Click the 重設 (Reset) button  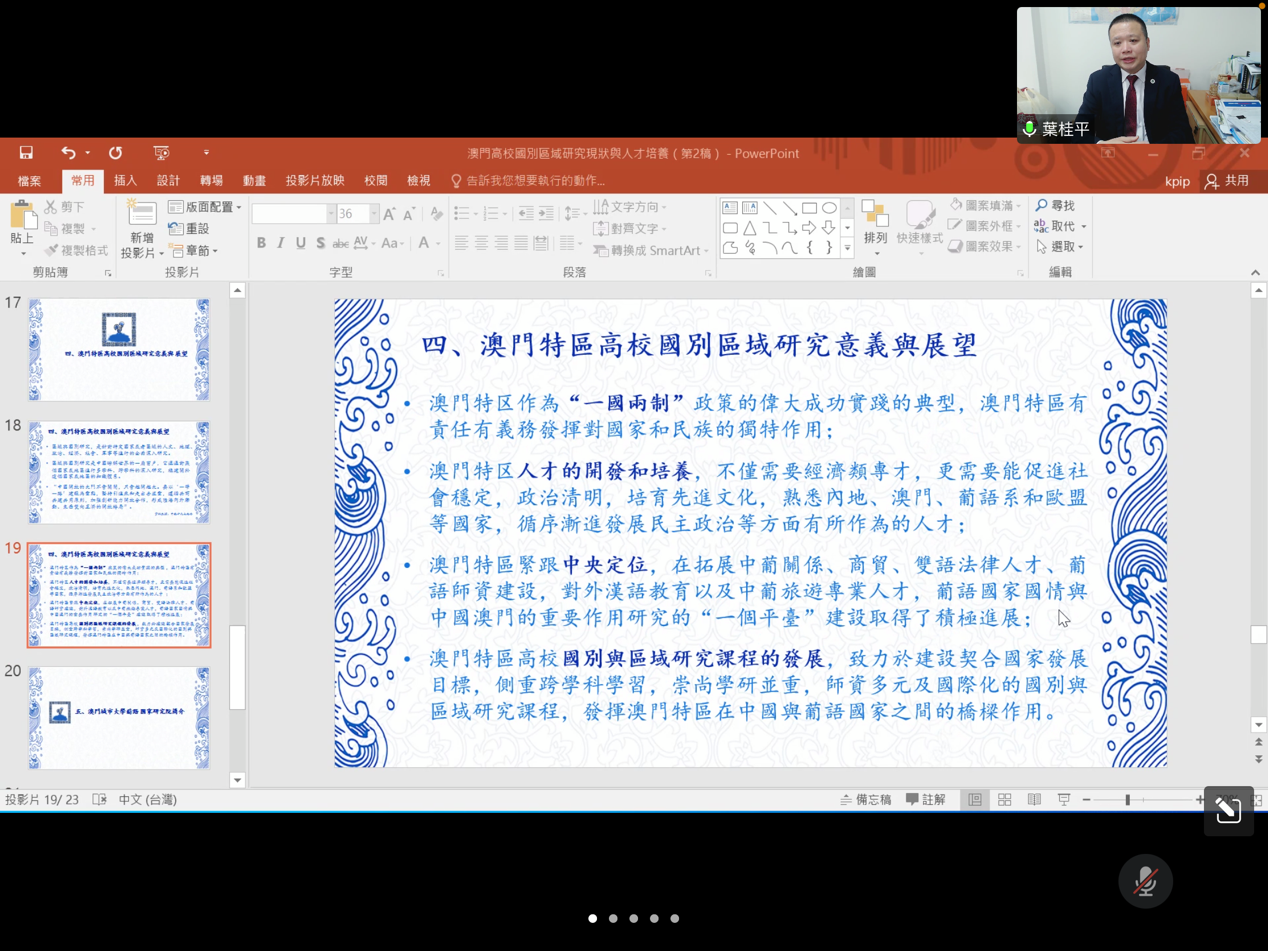click(188, 229)
